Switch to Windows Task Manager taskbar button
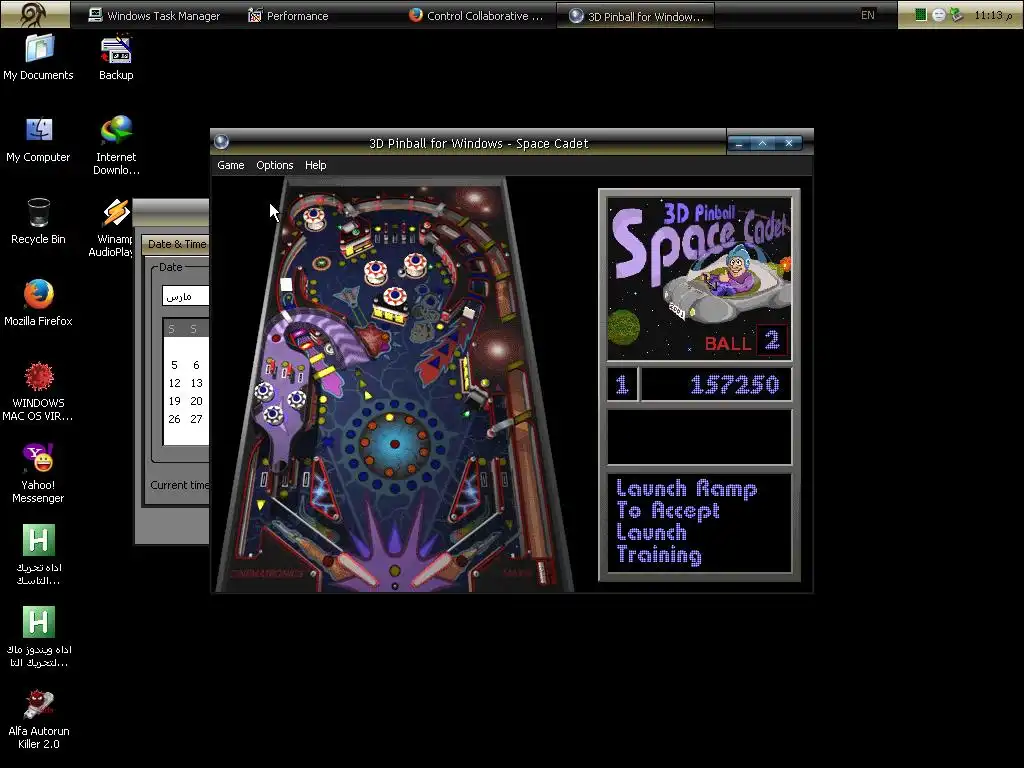This screenshot has width=1024, height=768. click(155, 16)
